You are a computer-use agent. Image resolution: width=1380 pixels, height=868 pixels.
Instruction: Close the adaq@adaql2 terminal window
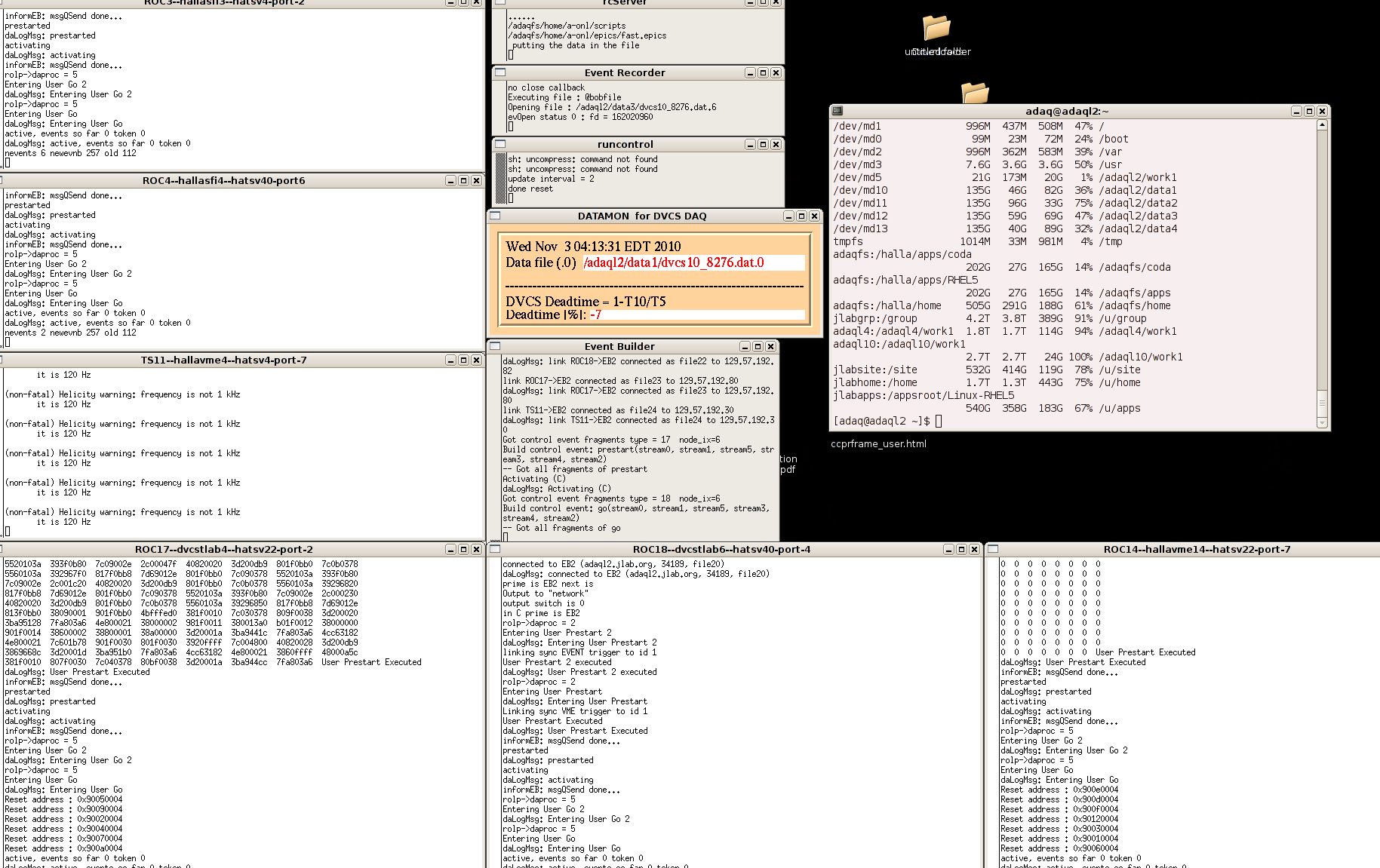1322,111
